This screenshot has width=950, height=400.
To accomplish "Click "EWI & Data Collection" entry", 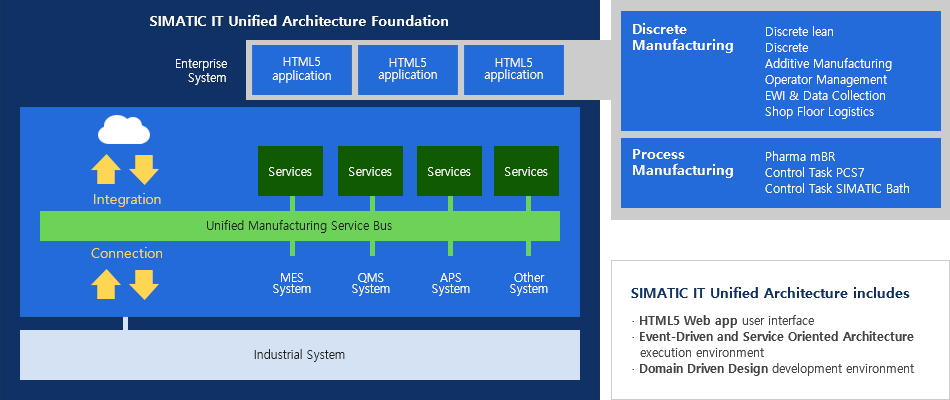I will (825, 96).
